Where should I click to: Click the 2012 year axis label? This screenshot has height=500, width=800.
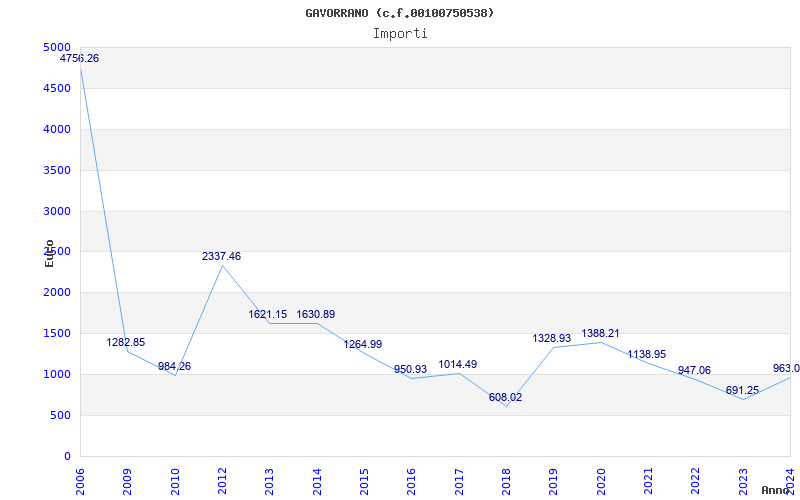pos(222,481)
